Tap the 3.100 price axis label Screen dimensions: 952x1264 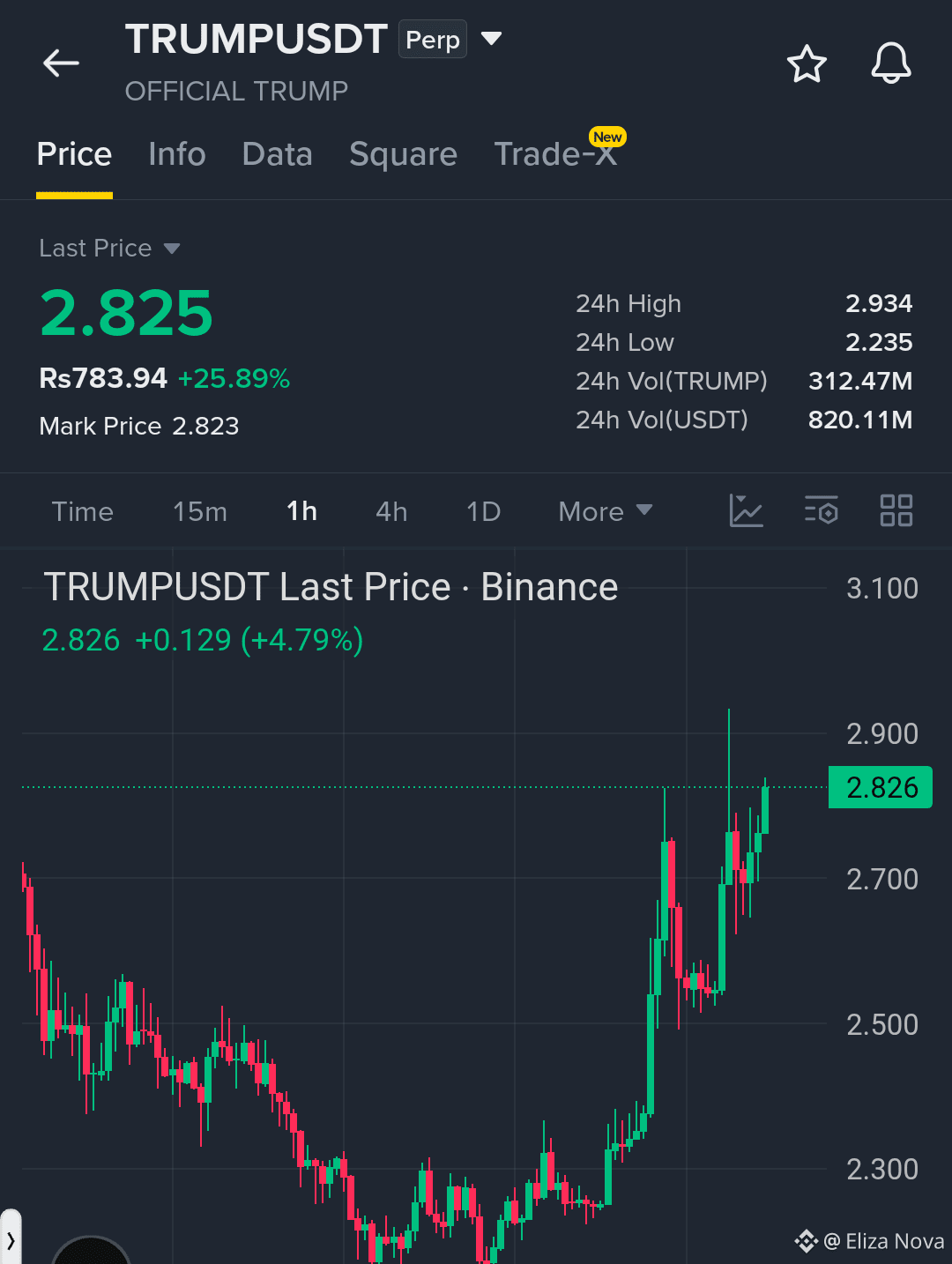882,589
